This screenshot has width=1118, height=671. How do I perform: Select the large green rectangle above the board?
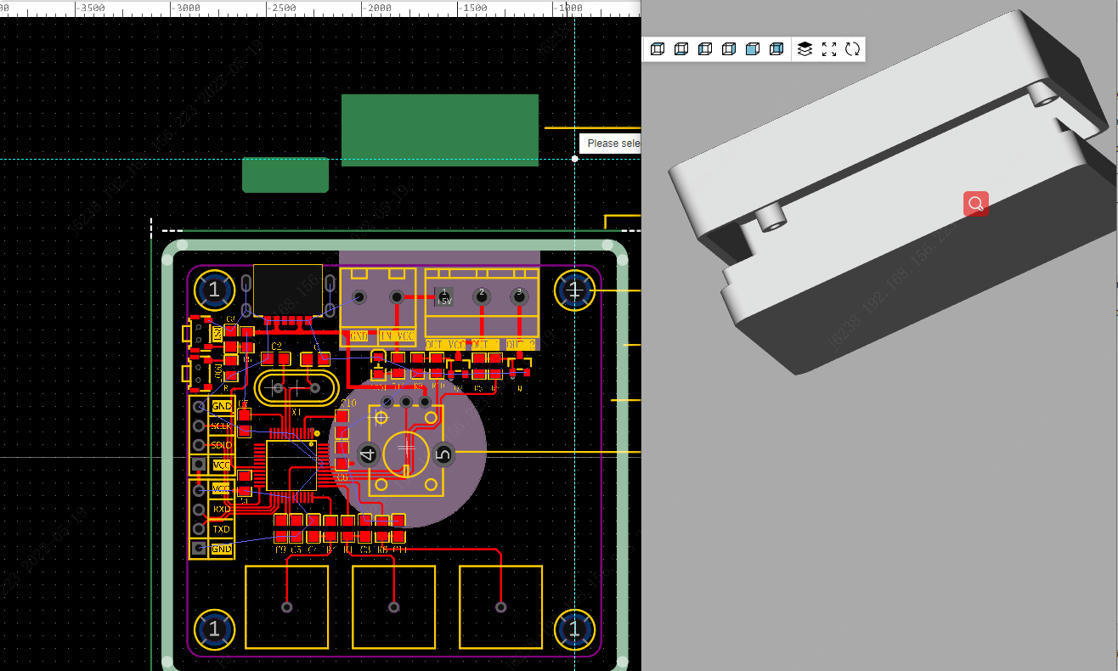pyautogui.click(x=440, y=130)
